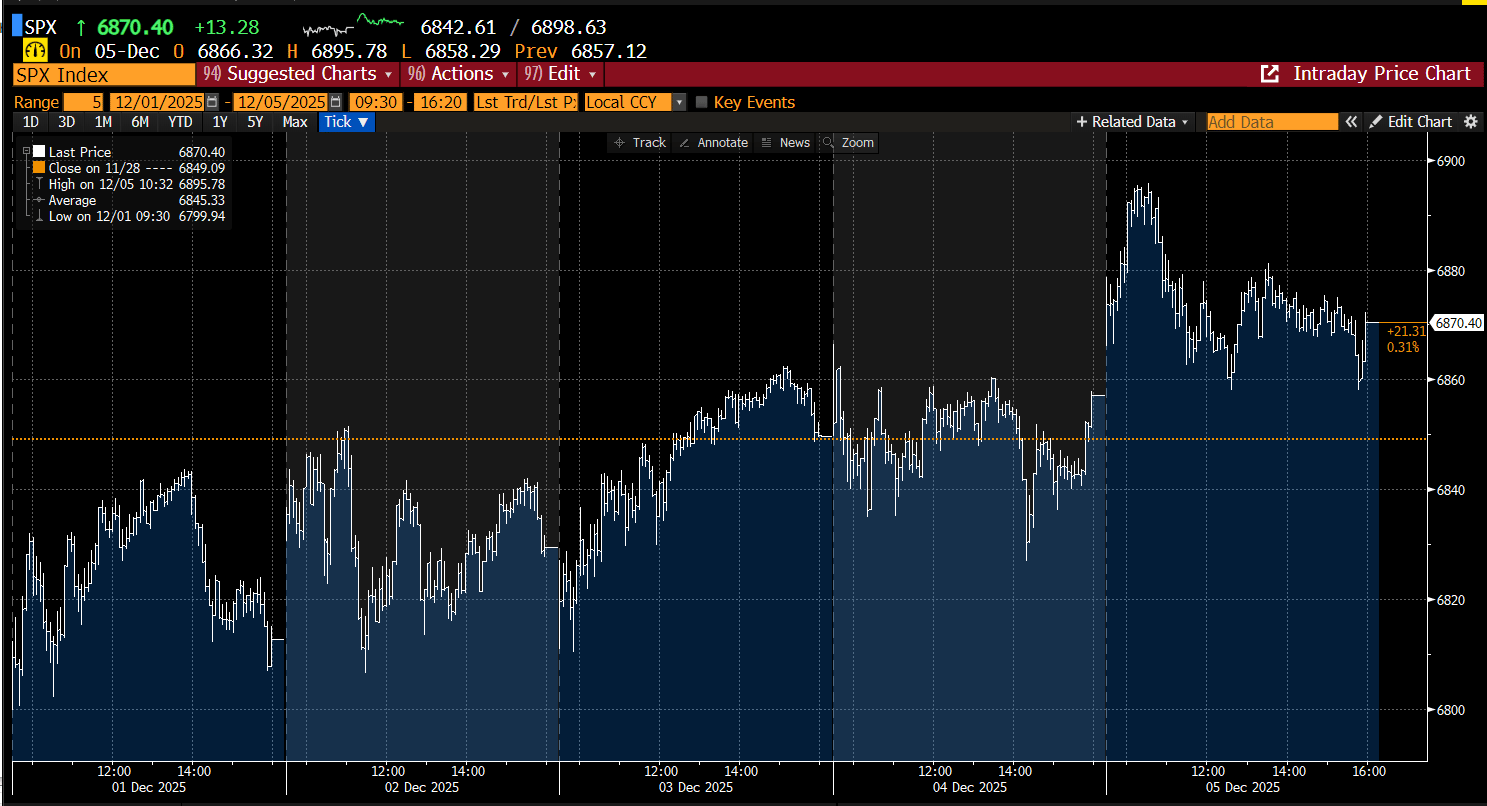Click the 04 Dec 2025 date label

click(969, 788)
